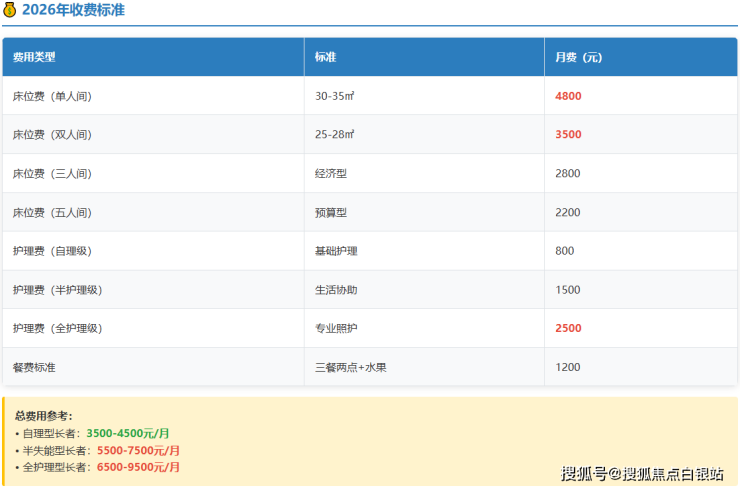This screenshot has width=740, height=490.
Task: Click the 2026年收费标准 heading
Action: coord(73,11)
